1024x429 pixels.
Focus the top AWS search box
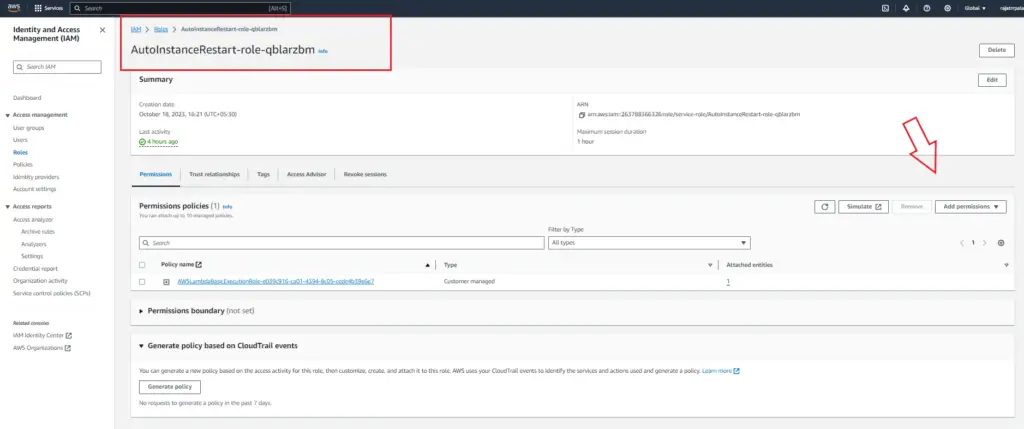click(180, 8)
